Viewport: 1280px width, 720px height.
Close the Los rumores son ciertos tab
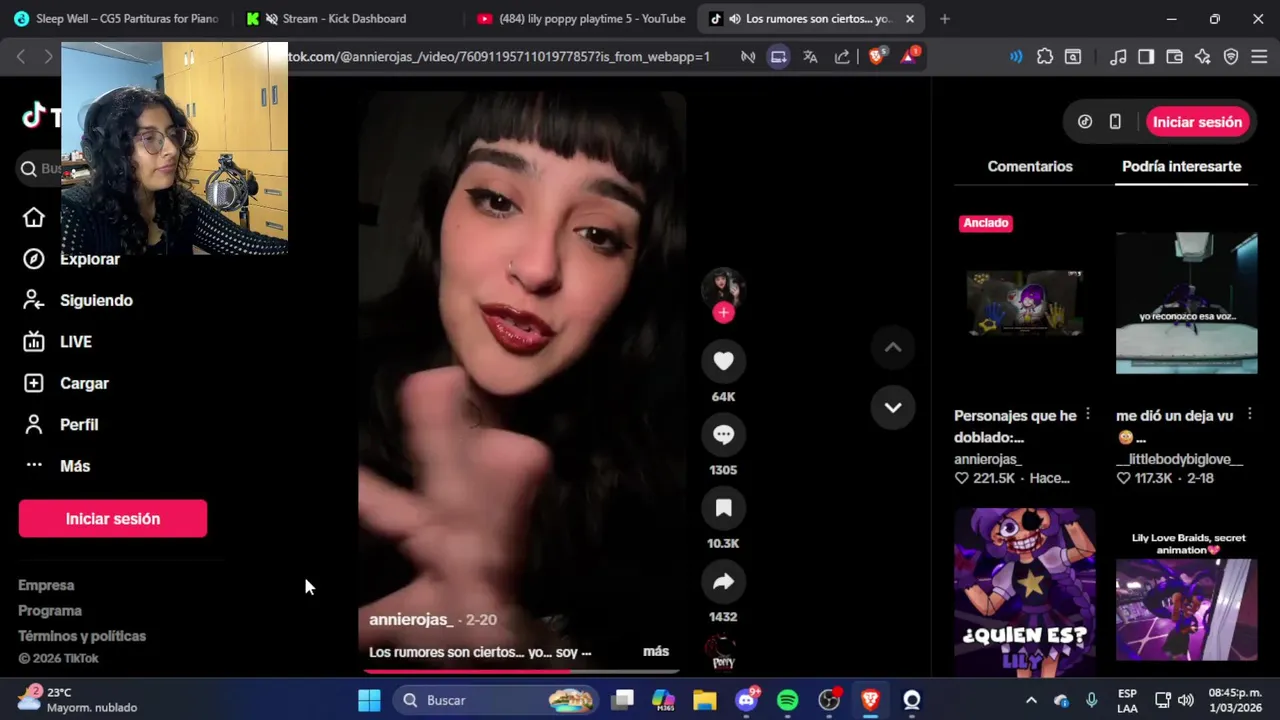click(910, 19)
